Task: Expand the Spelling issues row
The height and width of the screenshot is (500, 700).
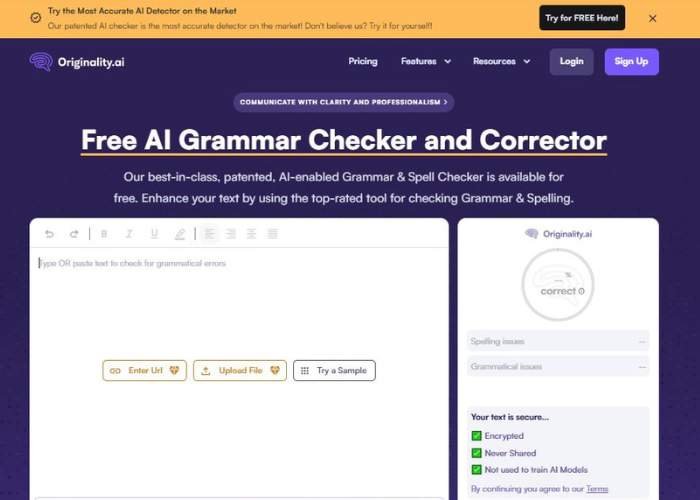Action: 557,341
